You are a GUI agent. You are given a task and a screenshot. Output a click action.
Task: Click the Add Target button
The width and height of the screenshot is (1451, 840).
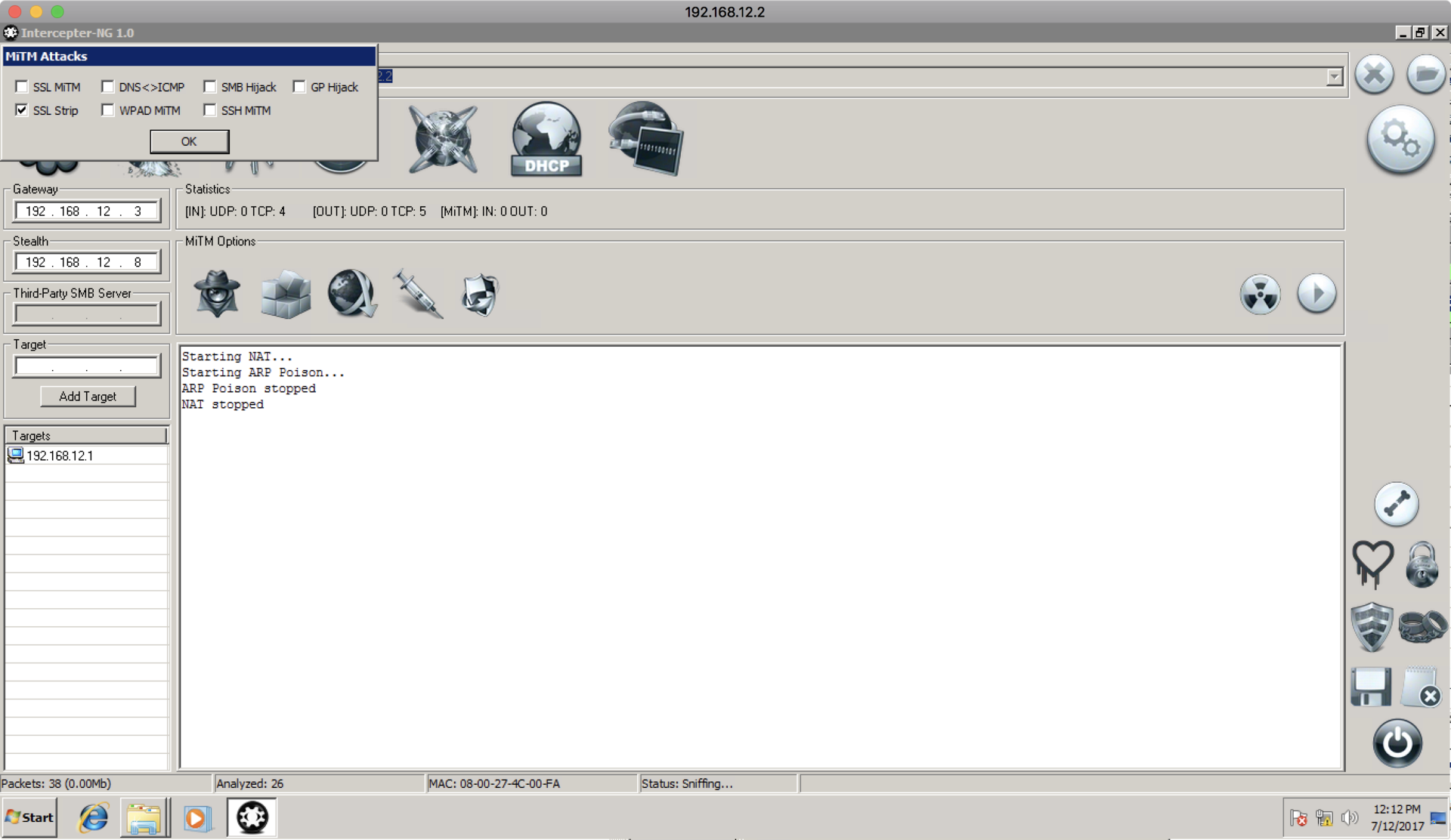pyautogui.click(x=88, y=396)
